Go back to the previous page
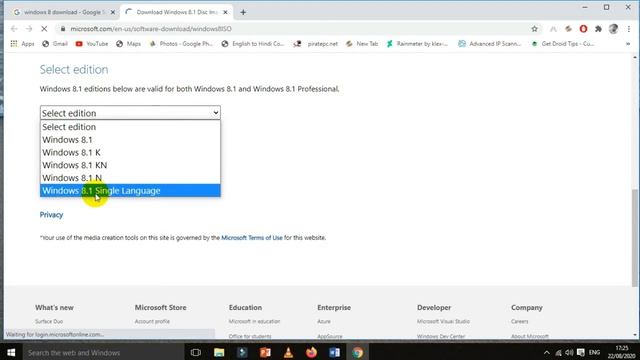640x360 pixels. point(14,29)
